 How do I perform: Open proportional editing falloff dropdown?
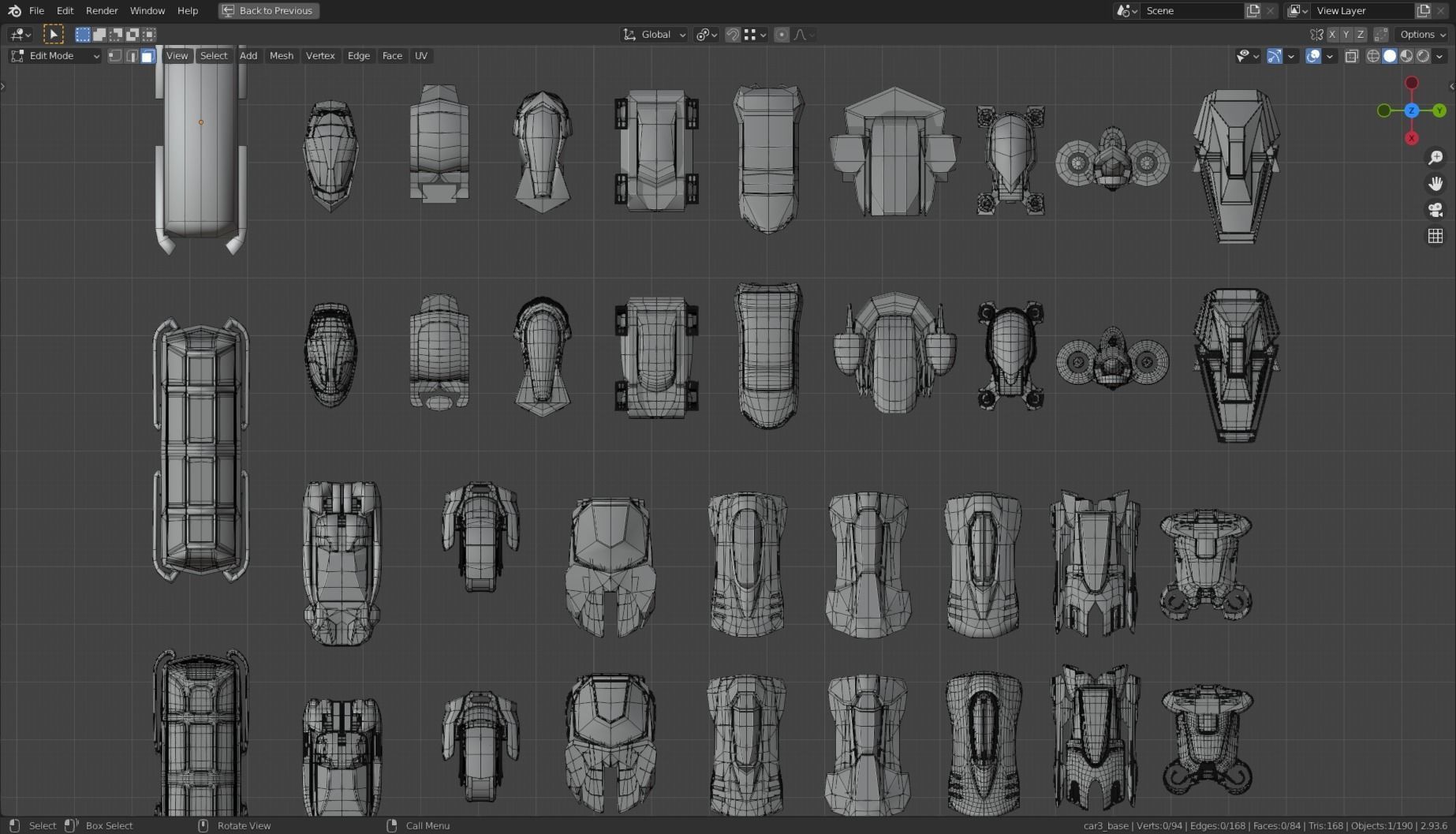pos(805,35)
